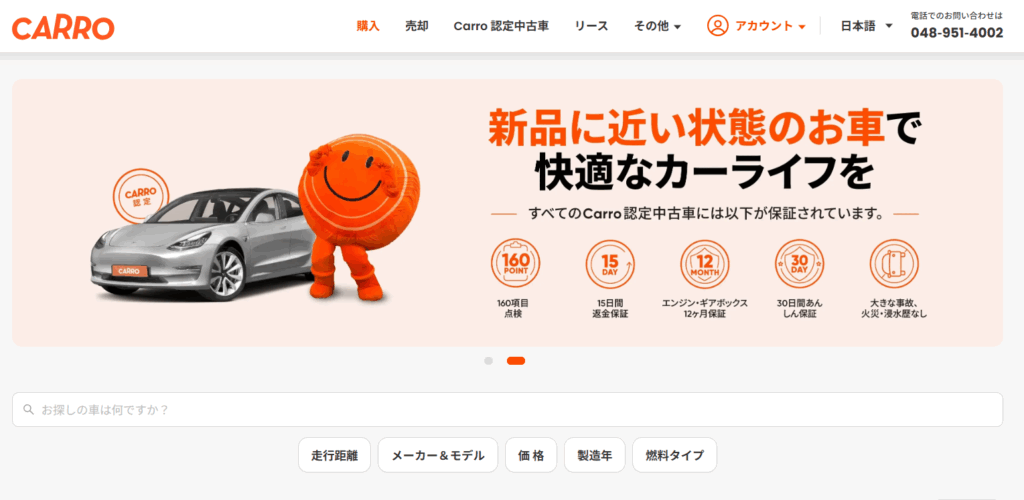Click the CARRO認定 round stamp badge

click(141, 196)
